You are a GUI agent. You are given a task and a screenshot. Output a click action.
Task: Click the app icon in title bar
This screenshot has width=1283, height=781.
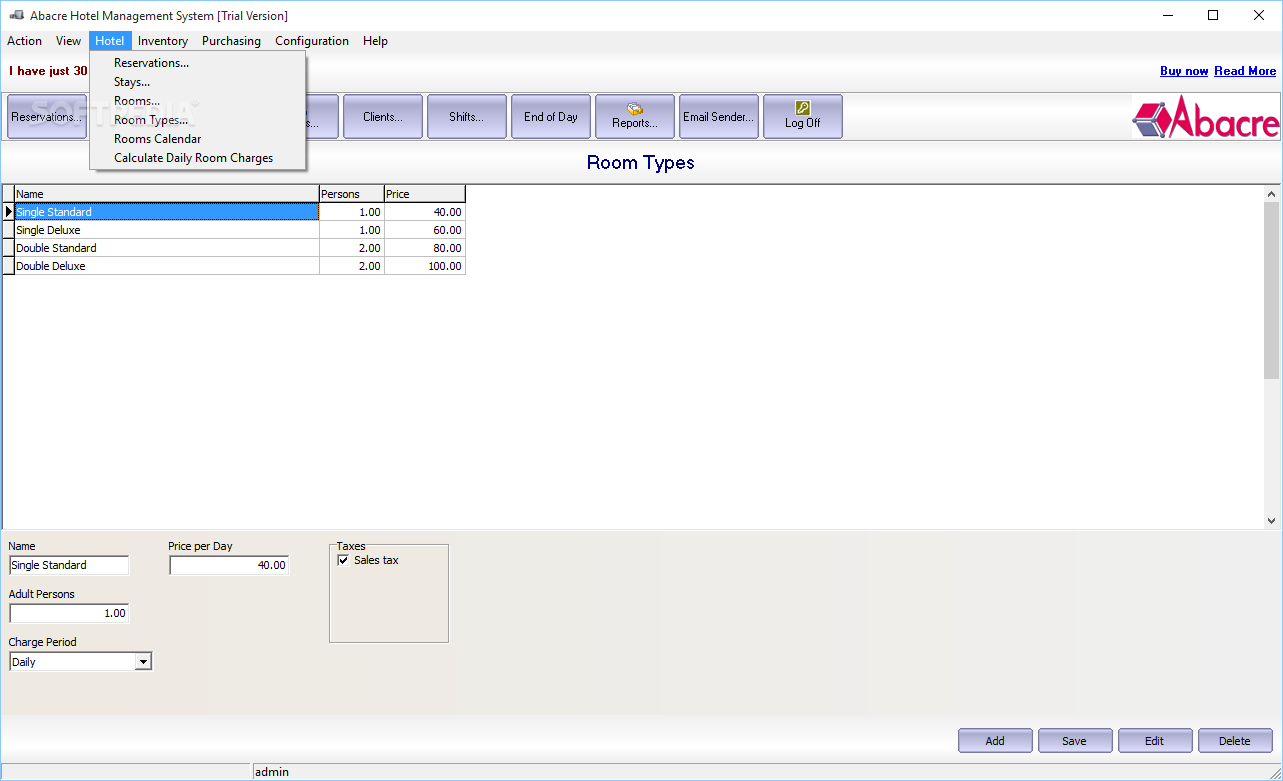(17, 15)
